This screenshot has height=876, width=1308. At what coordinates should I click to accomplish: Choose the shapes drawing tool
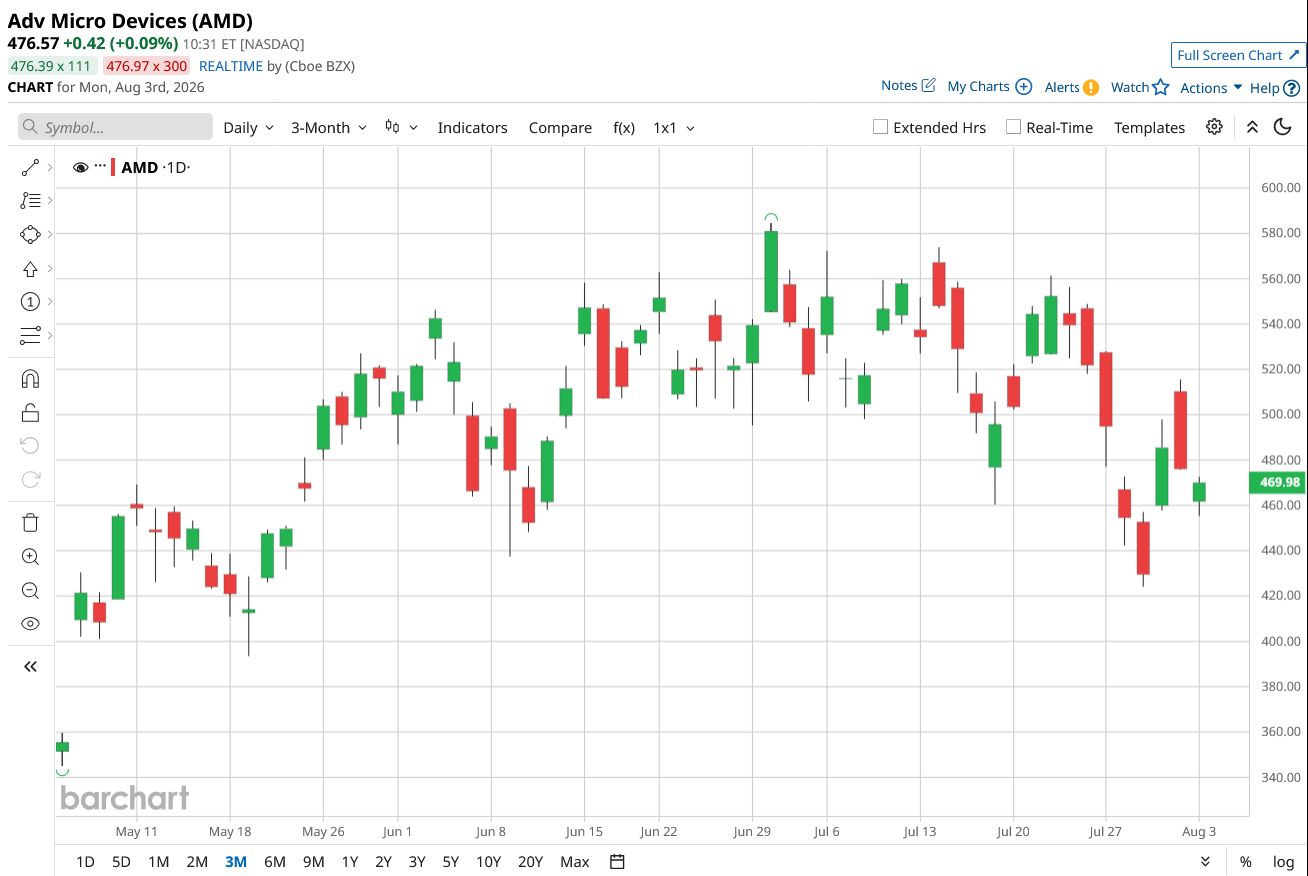pyautogui.click(x=30, y=234)
